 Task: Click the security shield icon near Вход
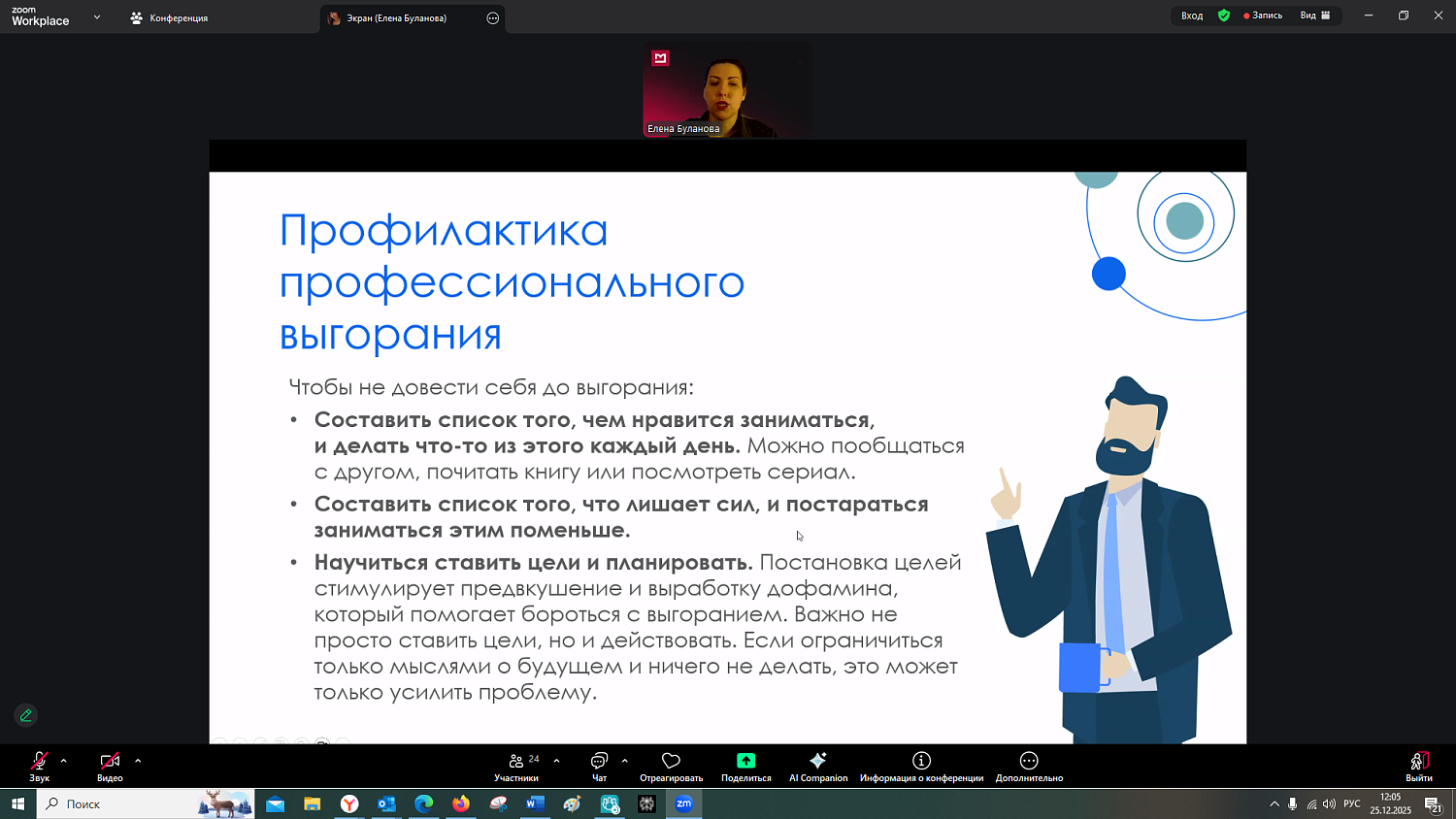1224,16
